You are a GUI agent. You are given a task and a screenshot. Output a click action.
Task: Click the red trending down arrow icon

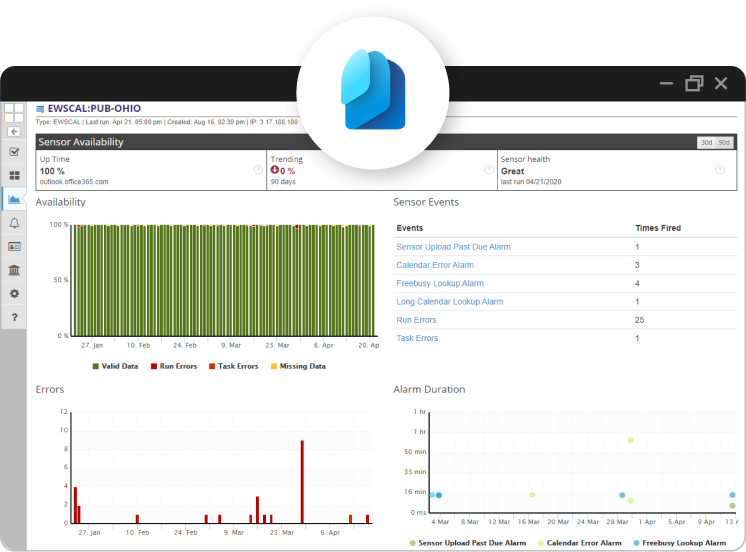tap(275, 170)
